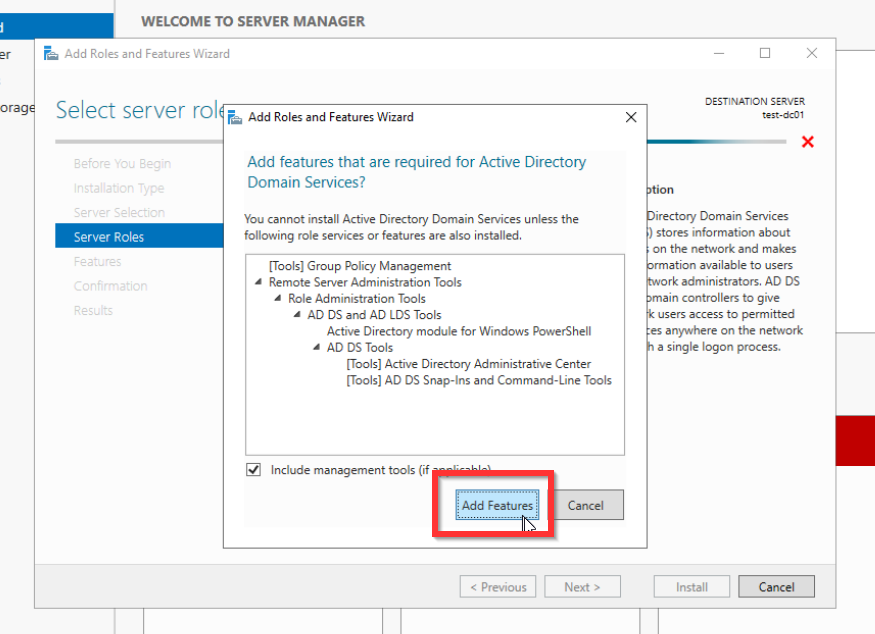Open the Server Roles step
The height and width of the screenshot is (634, 875).
[139, 236]
